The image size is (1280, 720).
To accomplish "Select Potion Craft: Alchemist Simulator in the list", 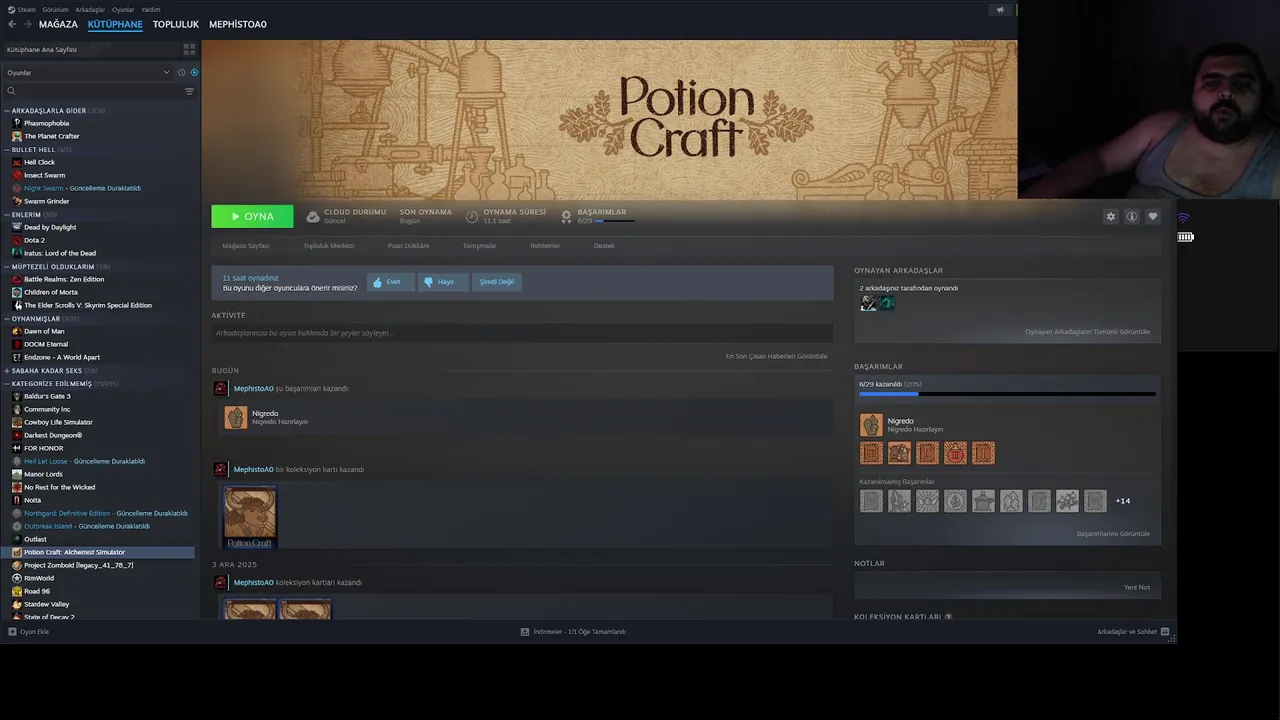I will pos(98,552).
